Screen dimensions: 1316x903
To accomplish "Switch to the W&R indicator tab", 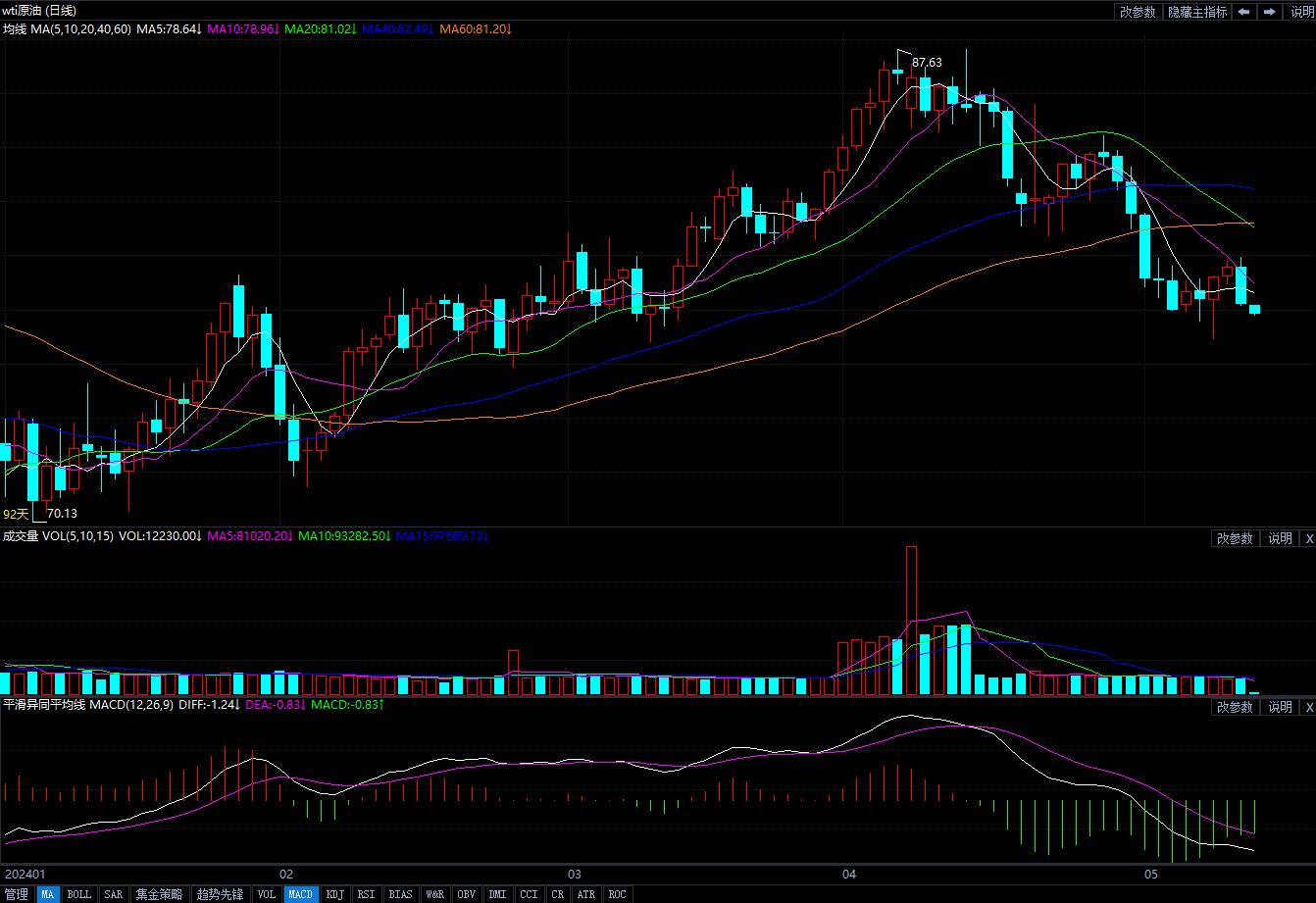I will click(434, 894).
